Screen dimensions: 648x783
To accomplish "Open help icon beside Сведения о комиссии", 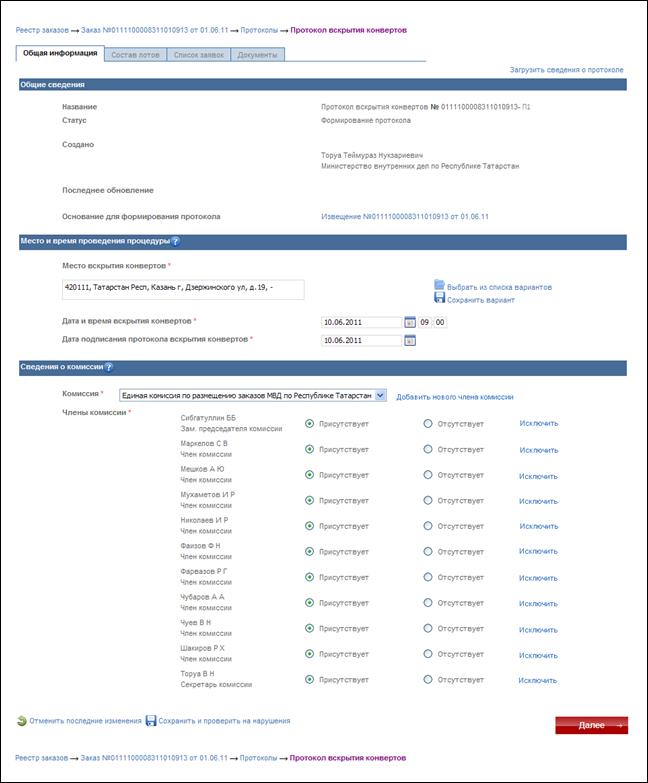I will coord(108,367).
